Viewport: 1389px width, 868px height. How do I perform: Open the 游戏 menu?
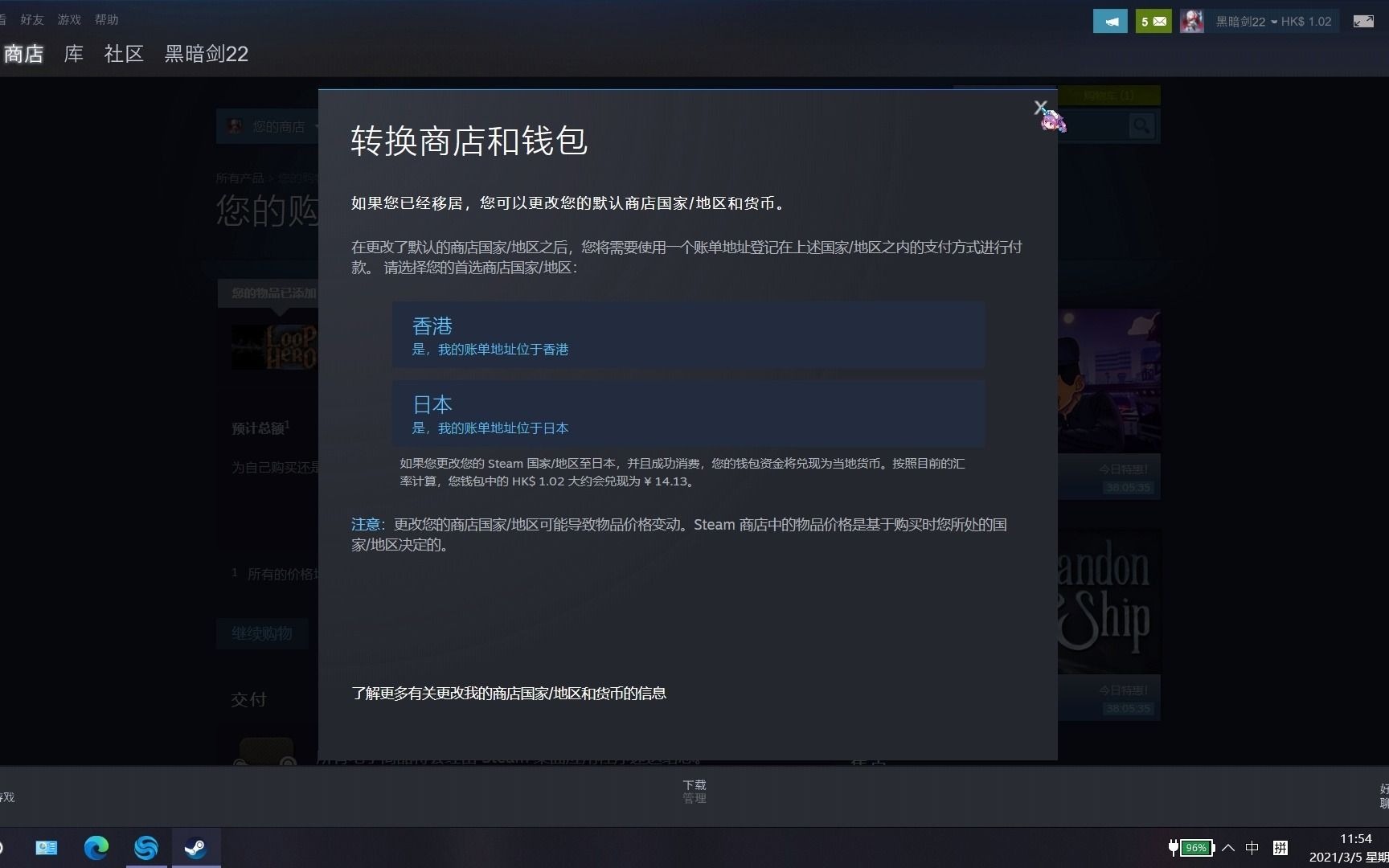pyautogui.click(x=69, y=19)
